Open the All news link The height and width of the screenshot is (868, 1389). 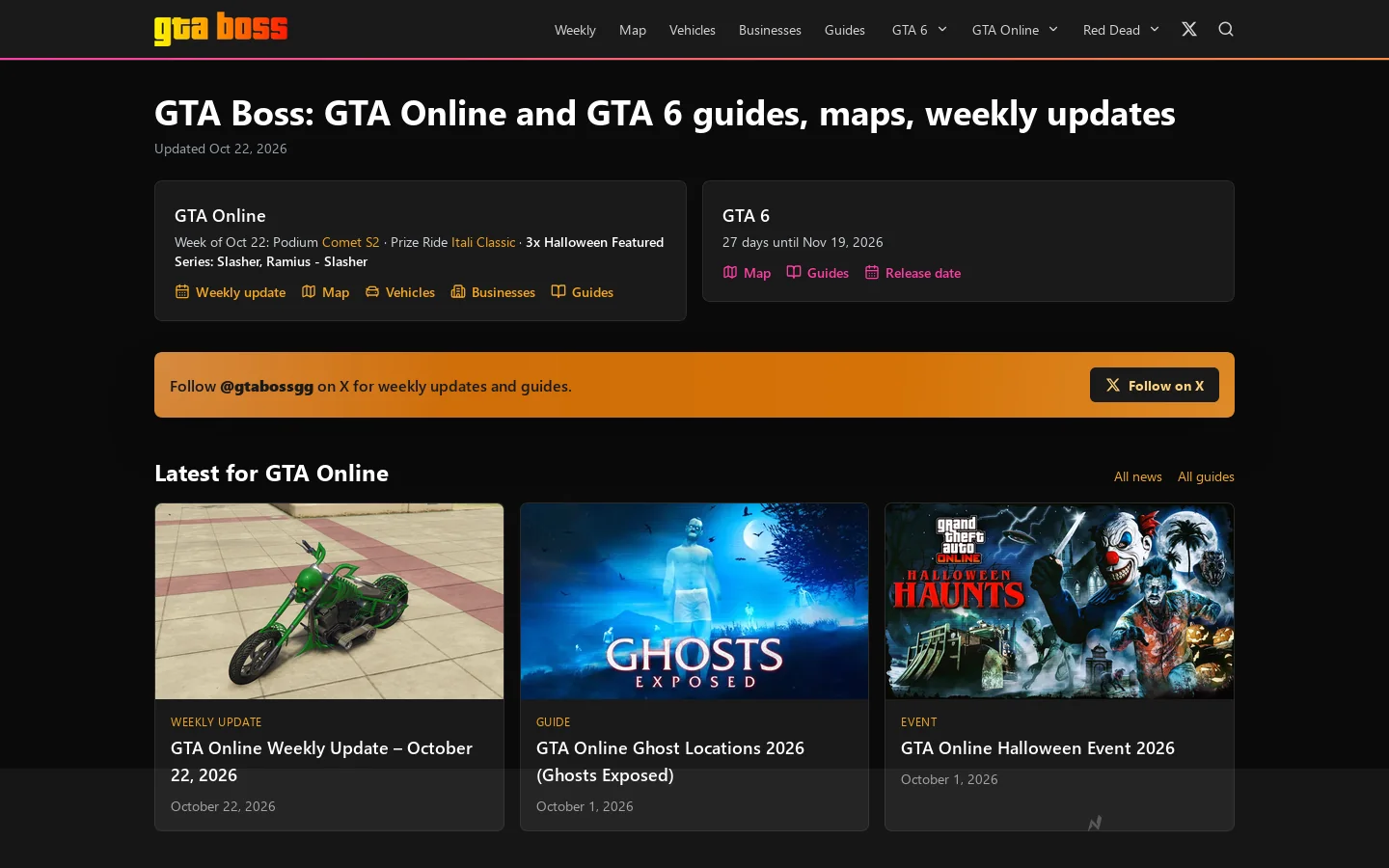coord(1138,476)
